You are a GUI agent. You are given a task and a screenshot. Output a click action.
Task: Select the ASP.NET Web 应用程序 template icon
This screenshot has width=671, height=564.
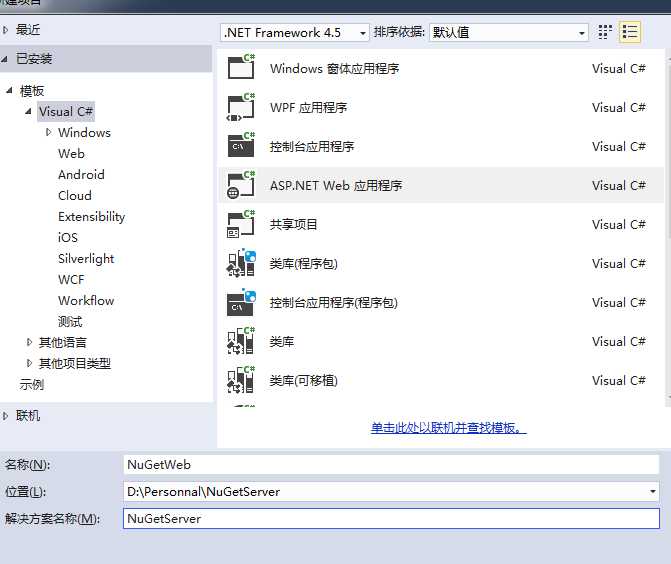(241, 185)
